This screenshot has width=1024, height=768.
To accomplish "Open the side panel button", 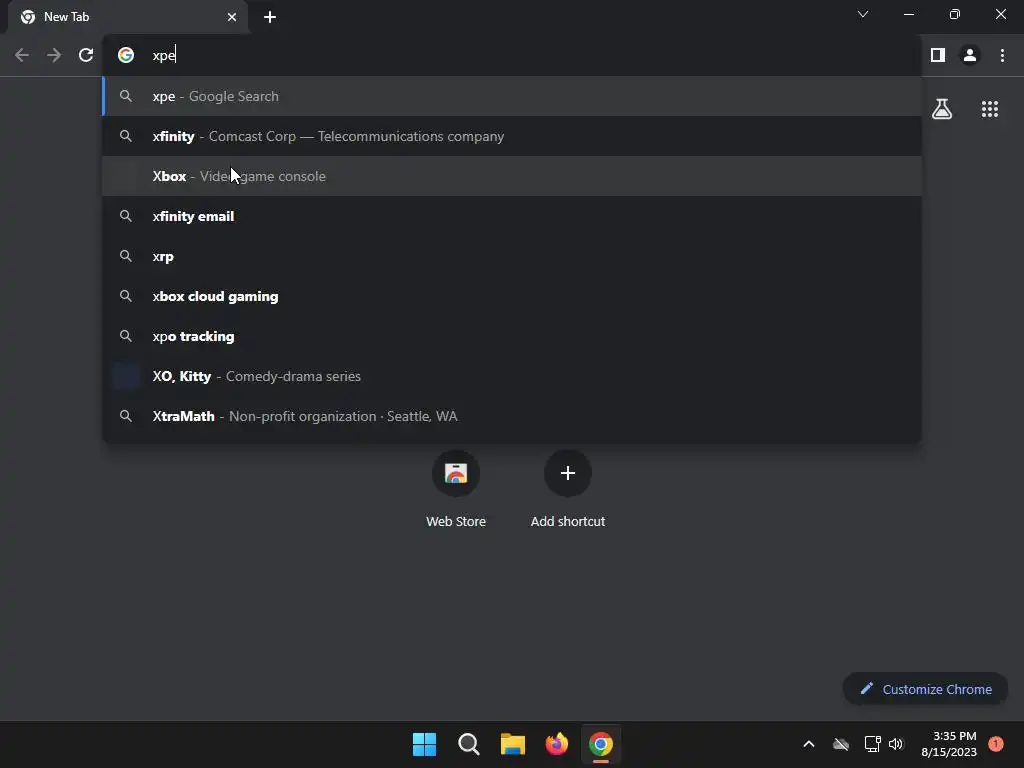I will pos(938,56).
